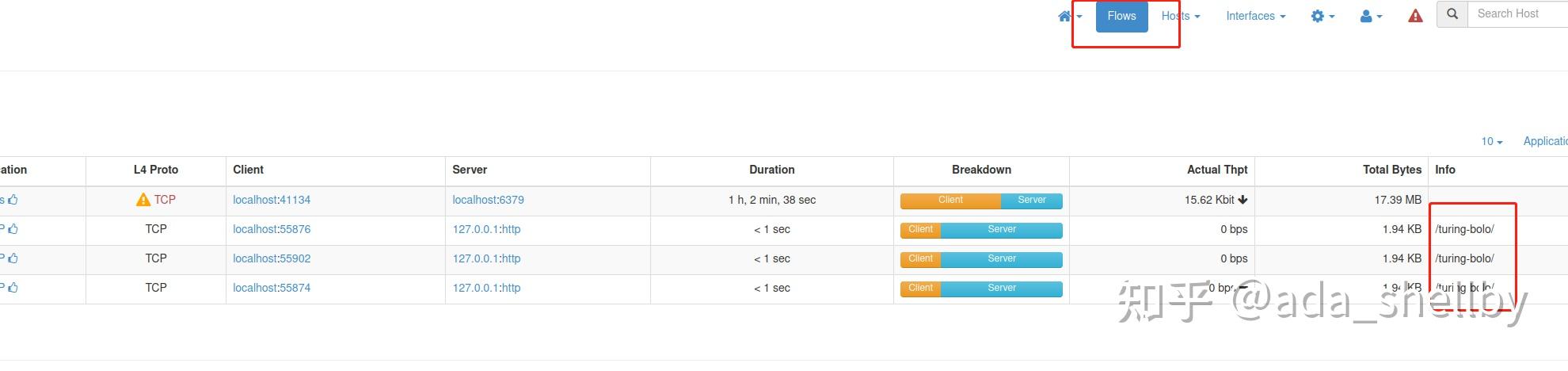Click the 127.0.0.1:http server link for localhost:55902
This screenshot has height=371, width=1568.
click(x=486, y=258)
